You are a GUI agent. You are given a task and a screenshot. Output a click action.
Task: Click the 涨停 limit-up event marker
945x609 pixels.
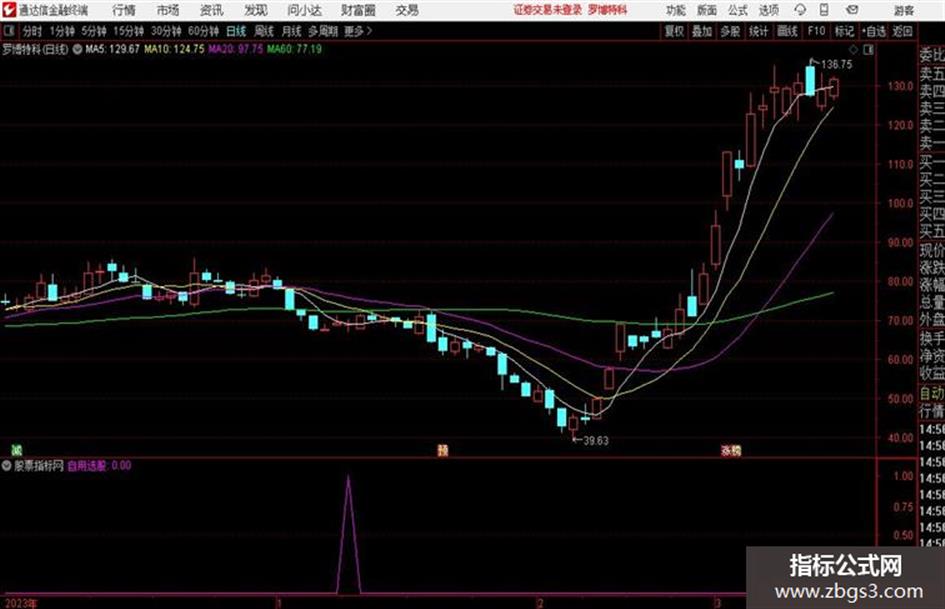[731, 450]
